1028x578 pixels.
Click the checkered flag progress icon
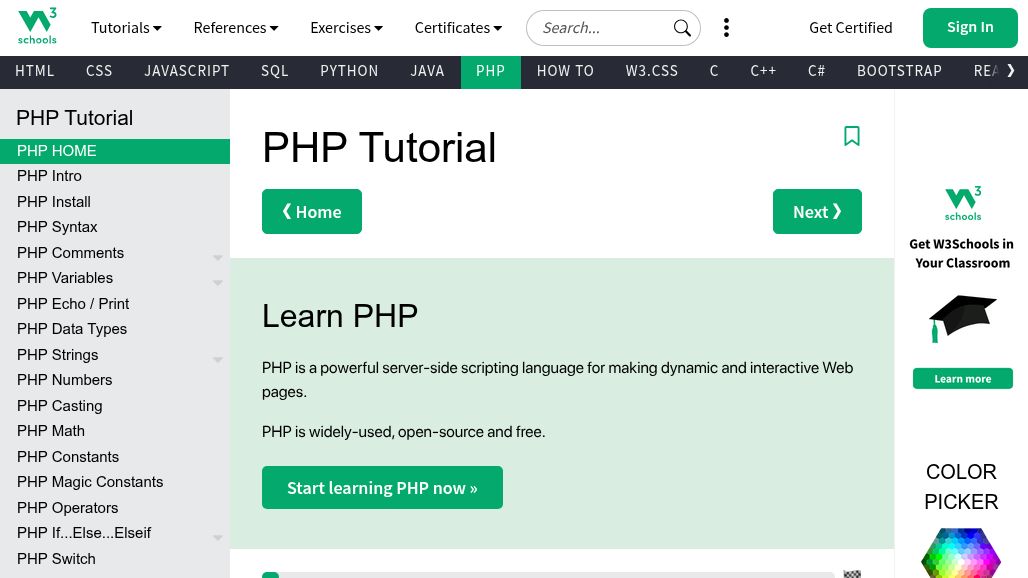click(852, 574)
